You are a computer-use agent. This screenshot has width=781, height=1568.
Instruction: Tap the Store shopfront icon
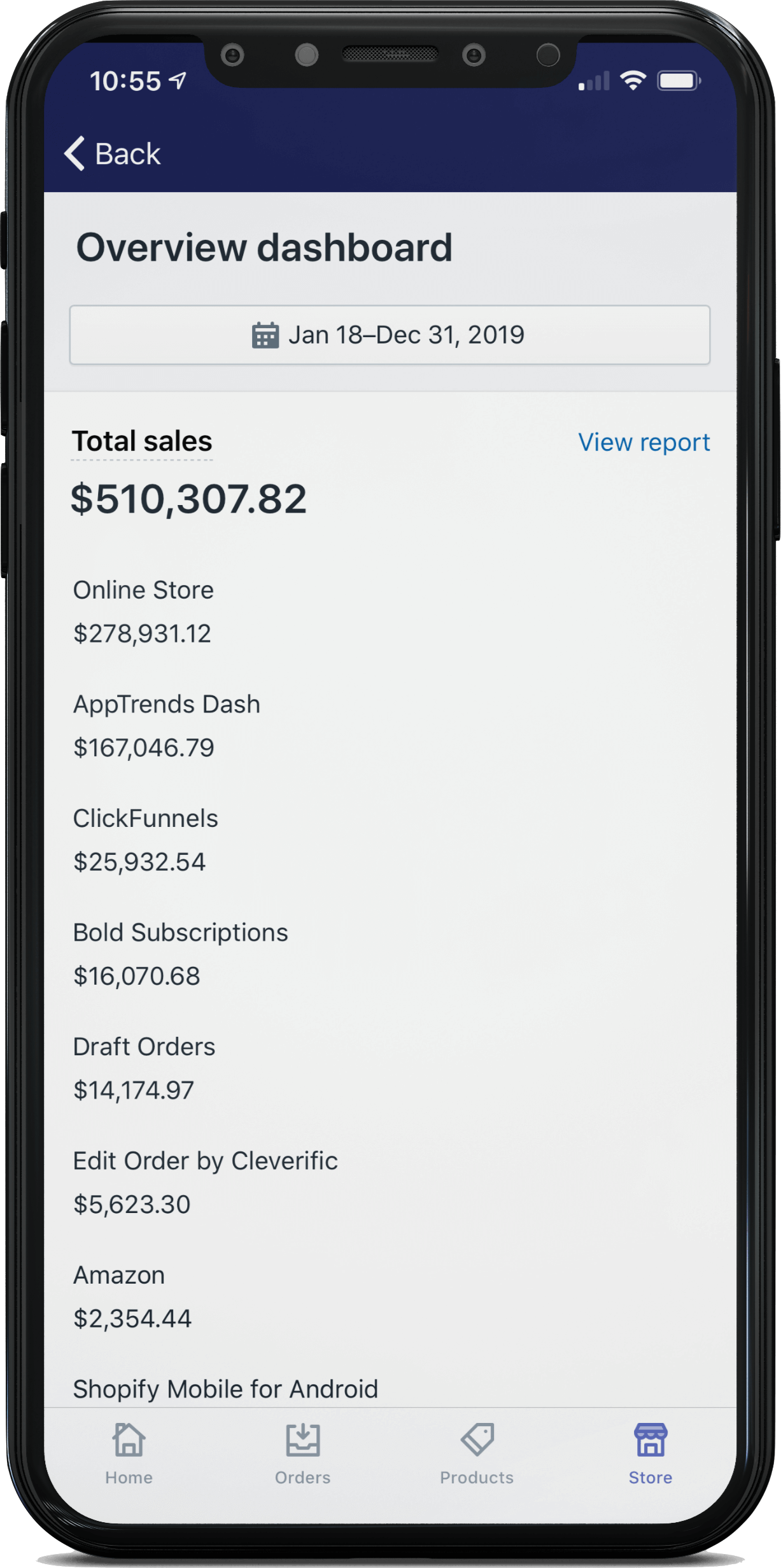point(650,1440)
